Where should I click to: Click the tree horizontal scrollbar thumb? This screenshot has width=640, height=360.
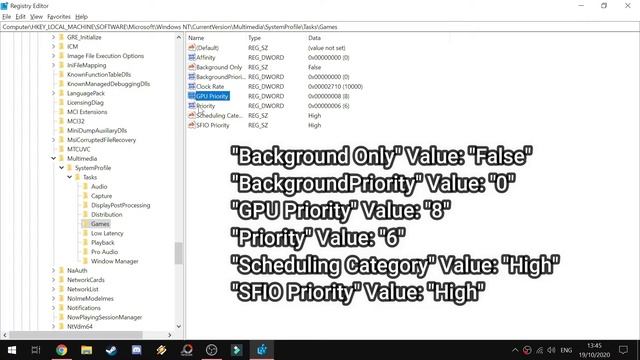(x=76, y=335)
